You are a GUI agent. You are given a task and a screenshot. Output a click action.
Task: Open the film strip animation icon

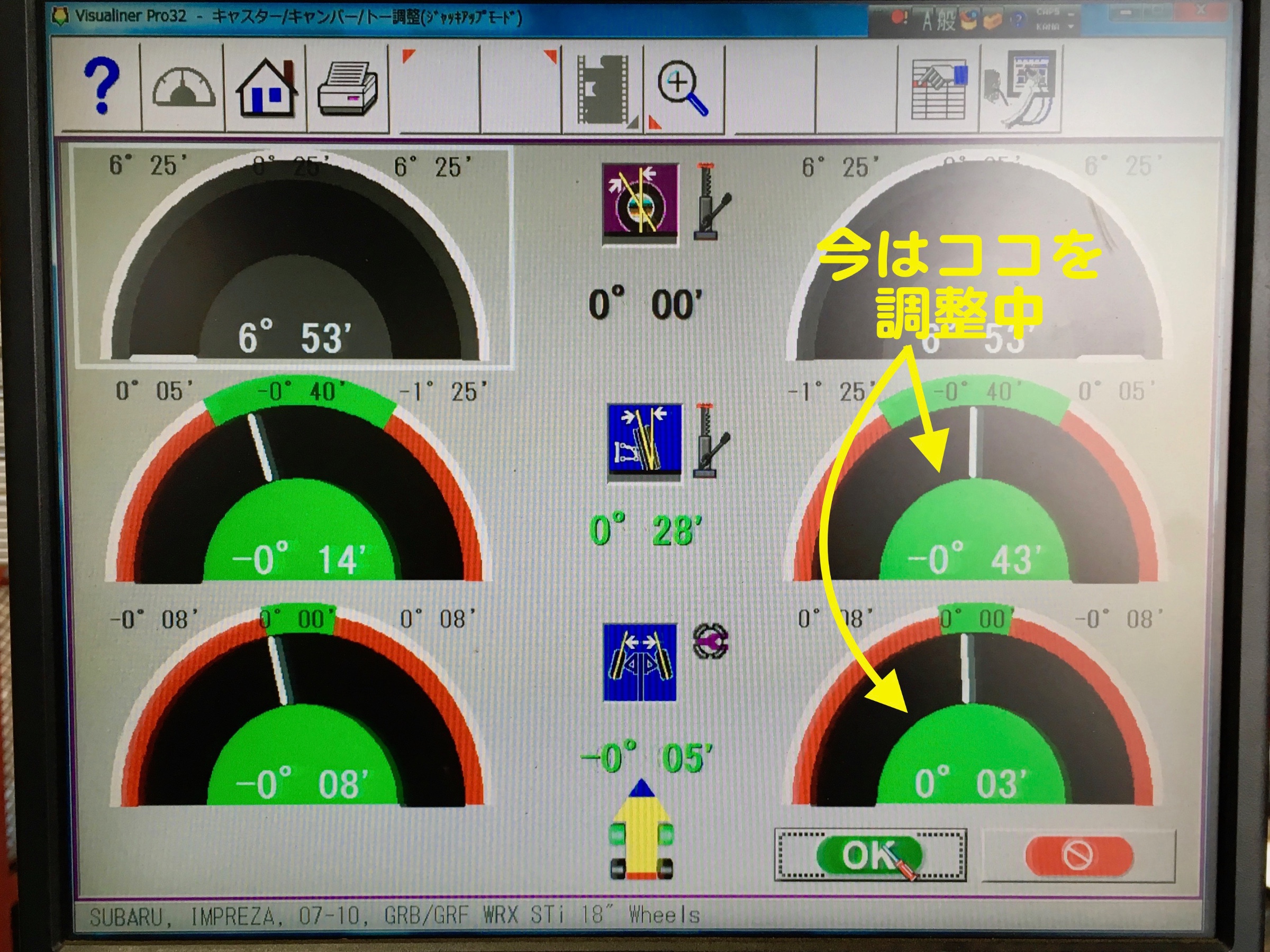tap(603, 89)
